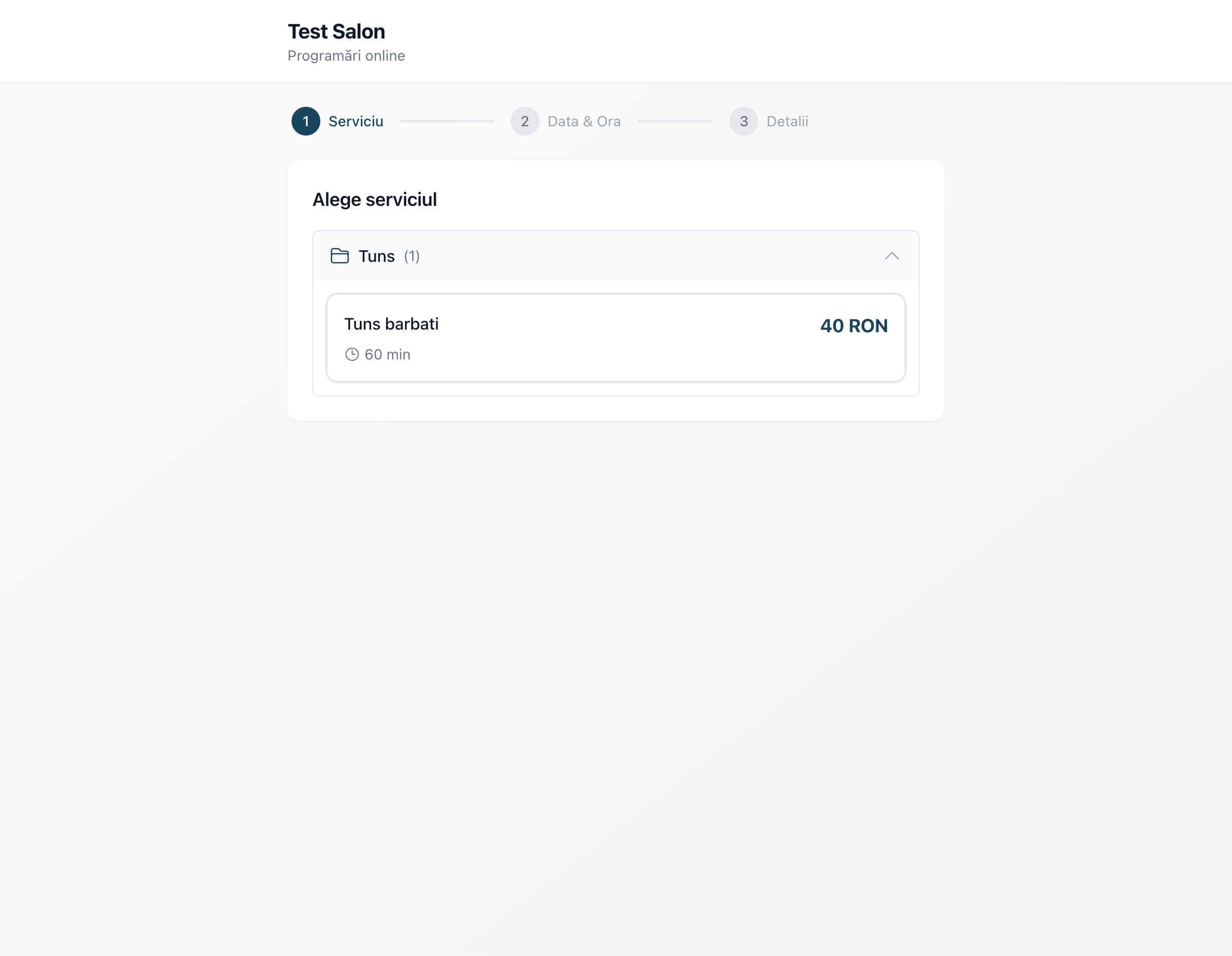Click the step 1 circle badge

click(x=306, y=121)
